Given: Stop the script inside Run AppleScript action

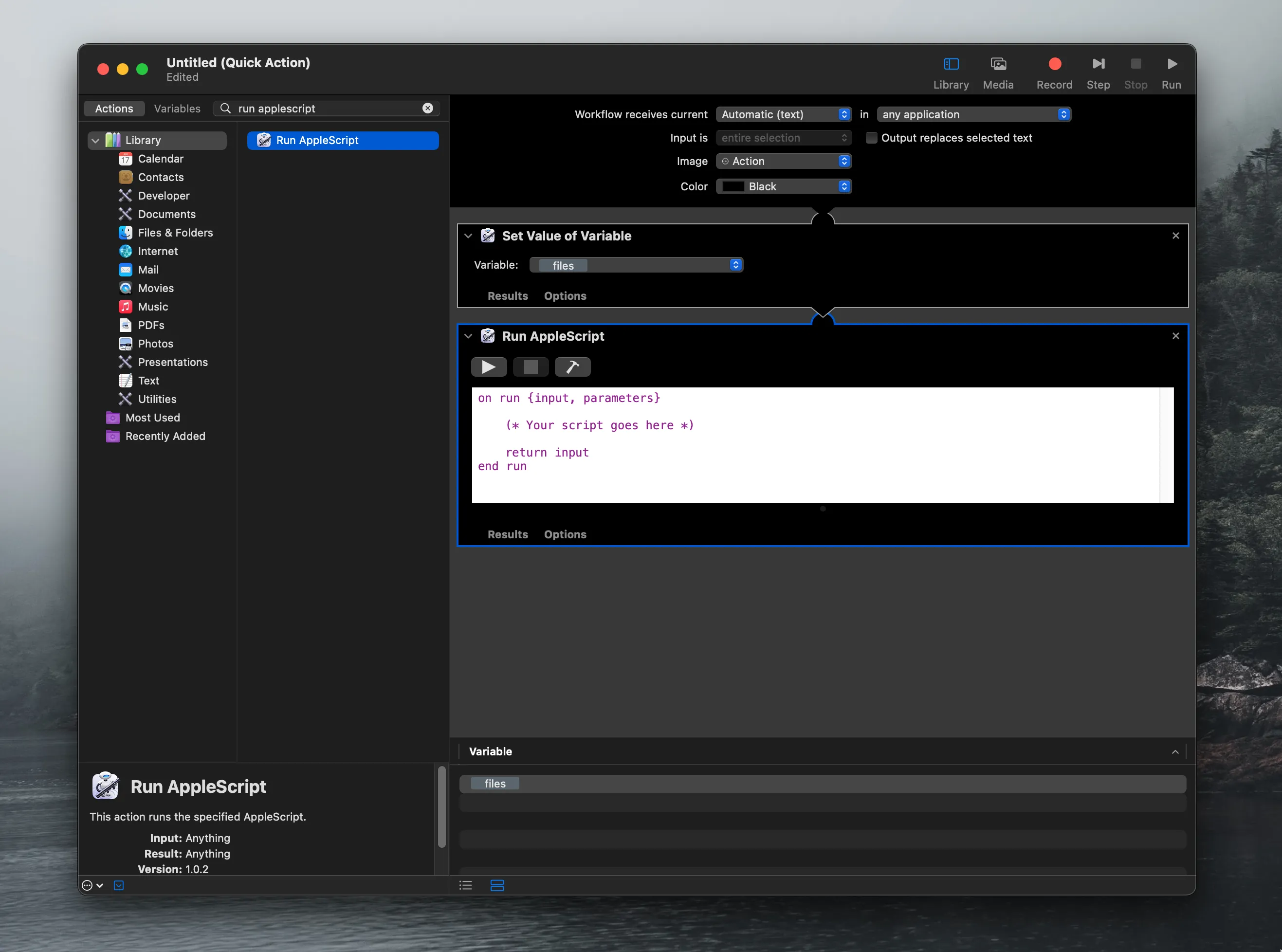Looking at the screenshot, I should 530,366.
